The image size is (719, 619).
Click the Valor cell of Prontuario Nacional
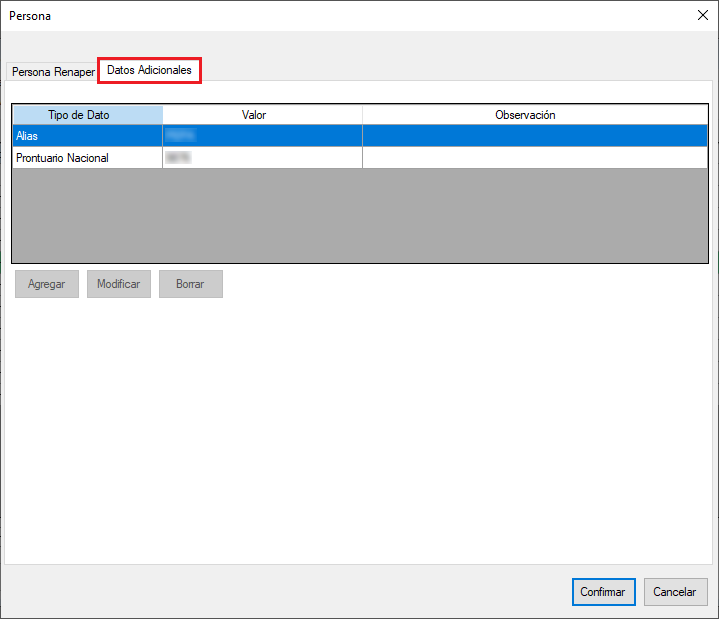[x=262, y=158]
